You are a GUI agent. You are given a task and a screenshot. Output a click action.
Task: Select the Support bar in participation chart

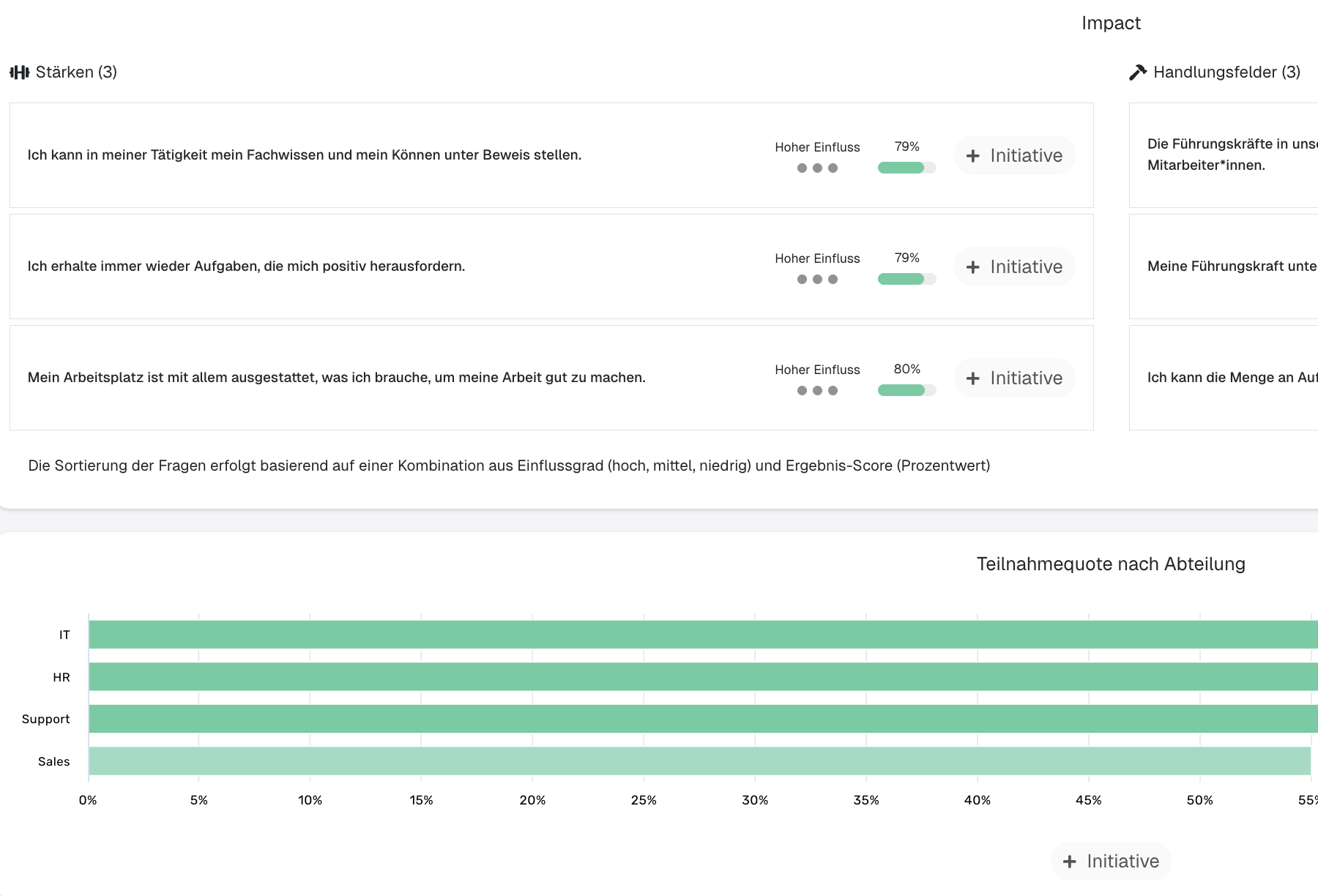(703, 719)
